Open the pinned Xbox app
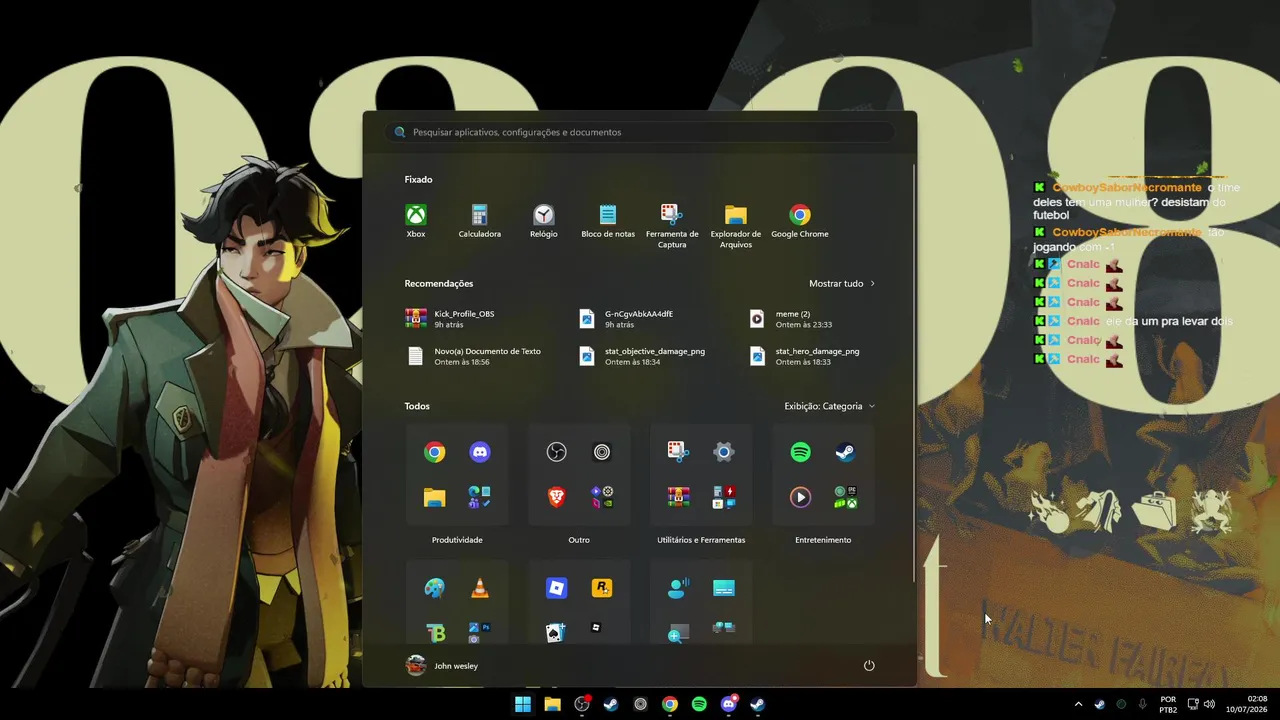Screen dimensions: 1280x720 coord(416,222)
